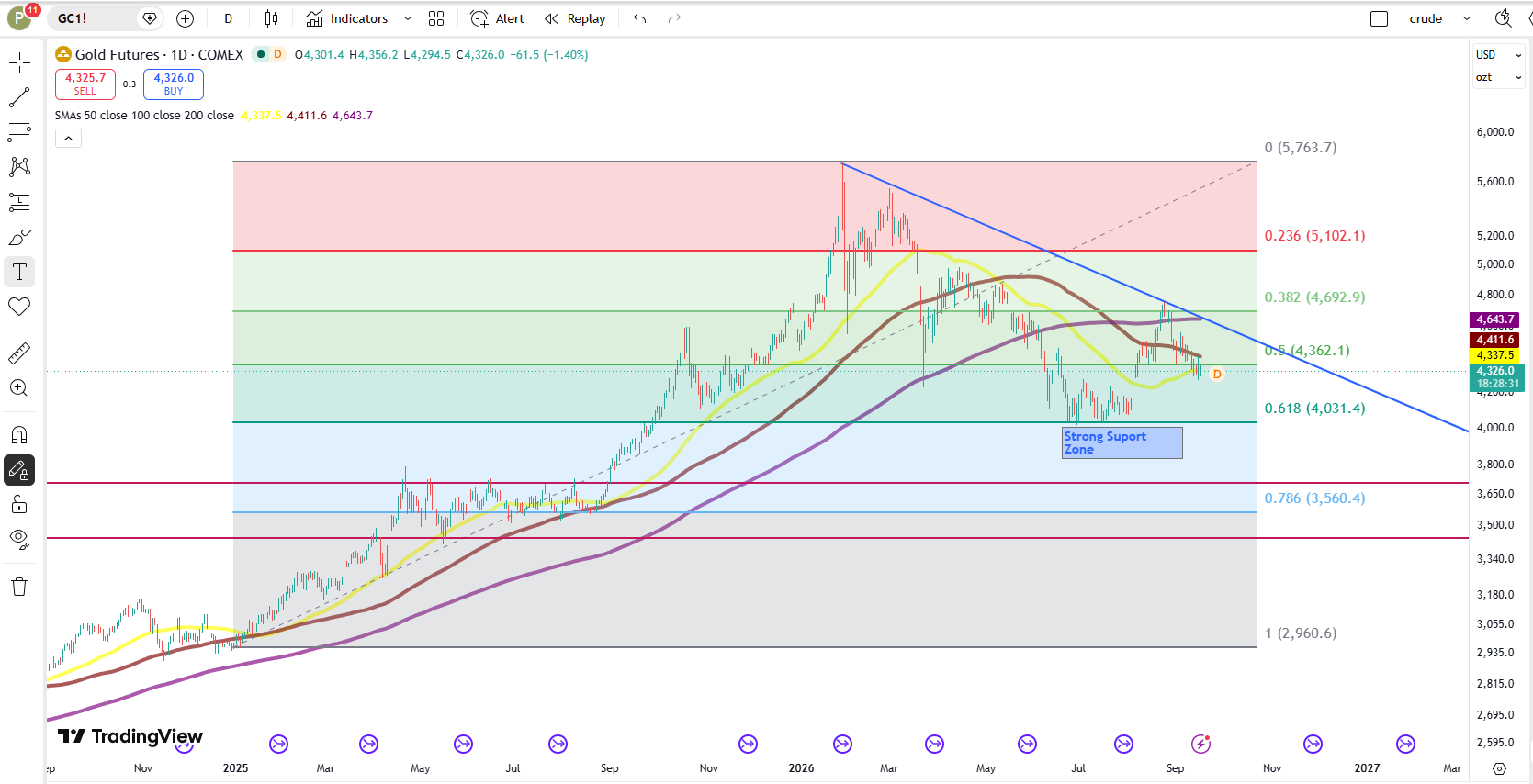Select the Fibonacci retracement tool
Image resolution: width=1533 pixels, height=784 pixels.
coord(19,132)
